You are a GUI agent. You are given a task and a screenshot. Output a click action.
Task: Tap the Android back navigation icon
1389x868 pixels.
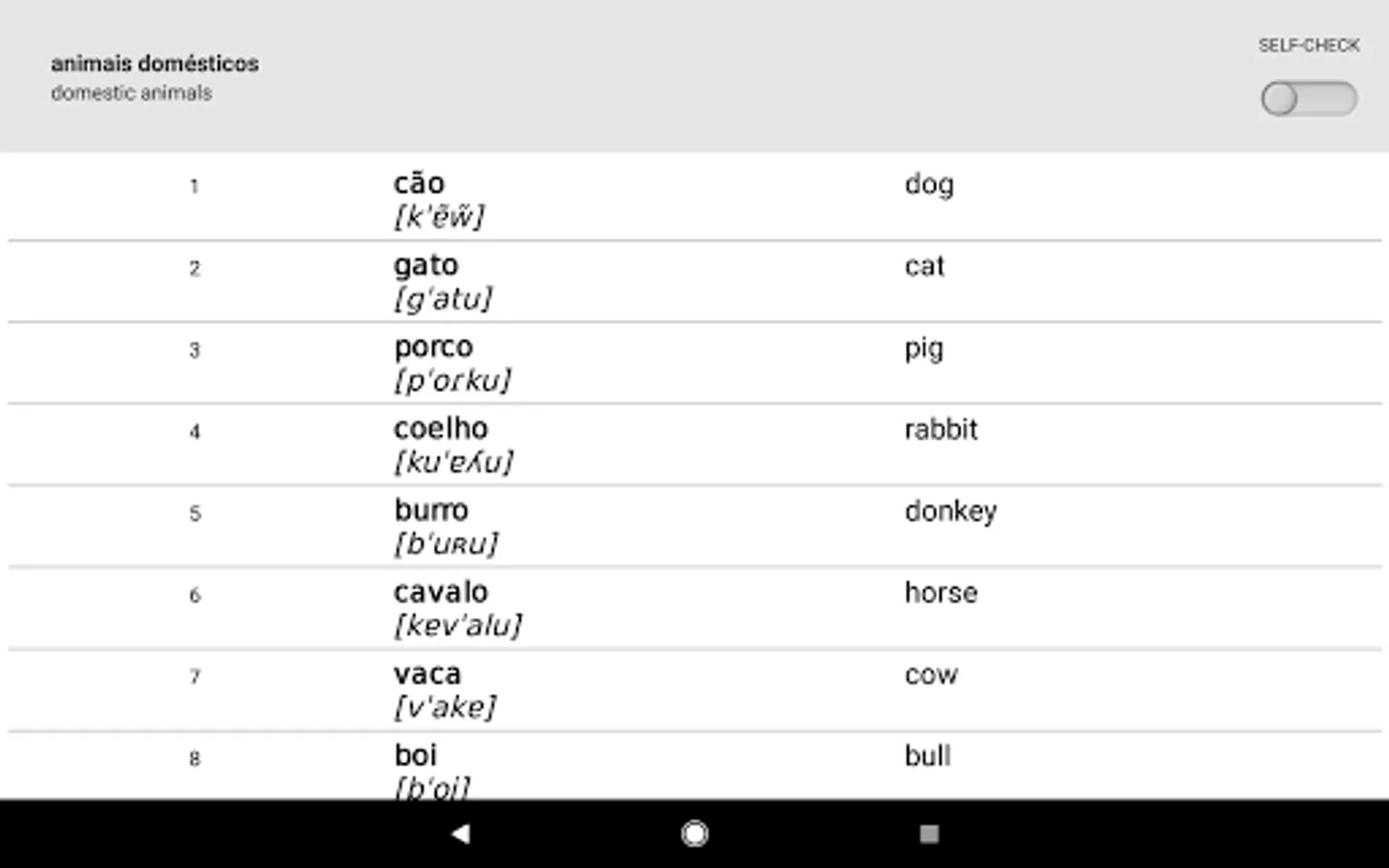[x=461, y=833]
